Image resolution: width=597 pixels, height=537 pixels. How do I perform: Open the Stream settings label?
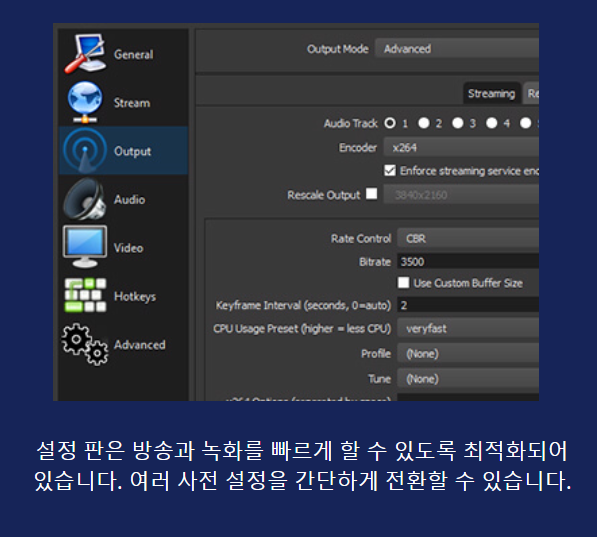[132, 103]
